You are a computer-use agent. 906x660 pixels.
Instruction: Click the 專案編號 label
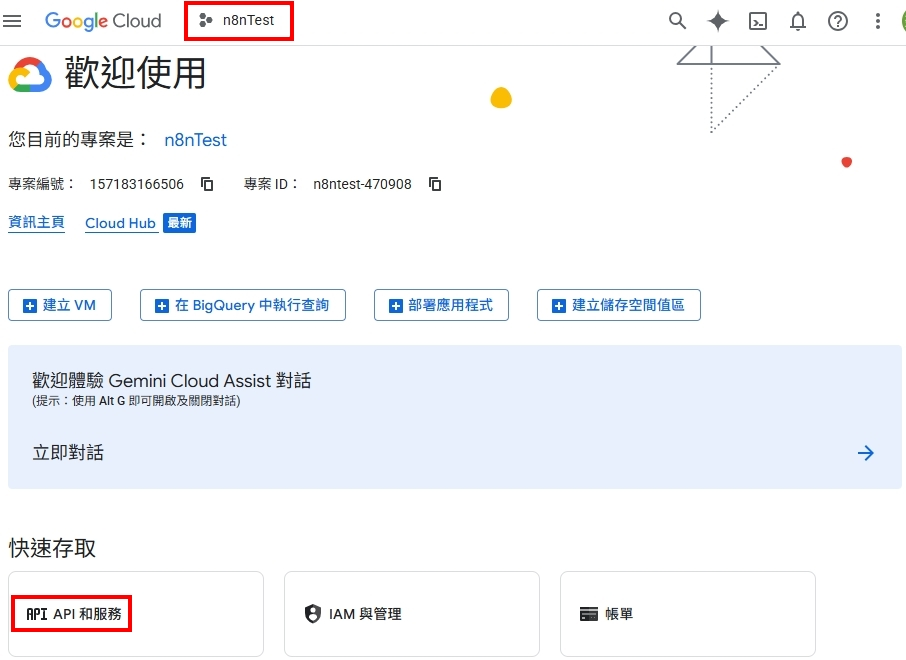(x=41, y=184)
